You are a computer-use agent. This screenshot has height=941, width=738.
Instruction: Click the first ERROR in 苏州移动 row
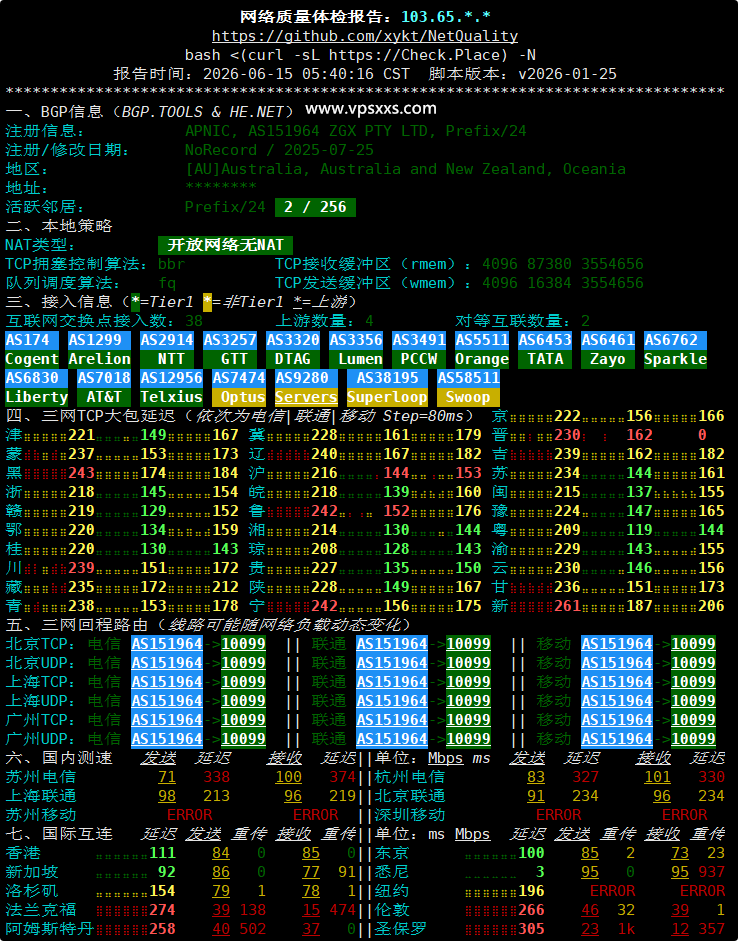[190, 815]
